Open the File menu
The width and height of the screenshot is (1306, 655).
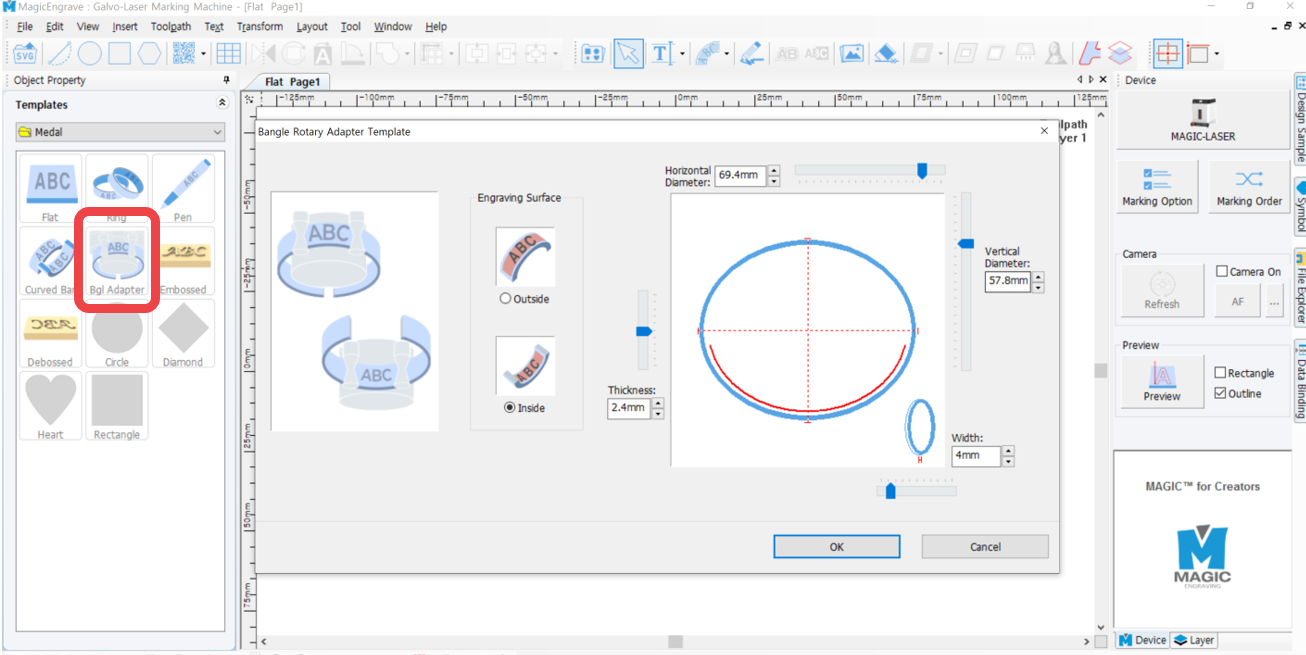[x=25, y=27]
